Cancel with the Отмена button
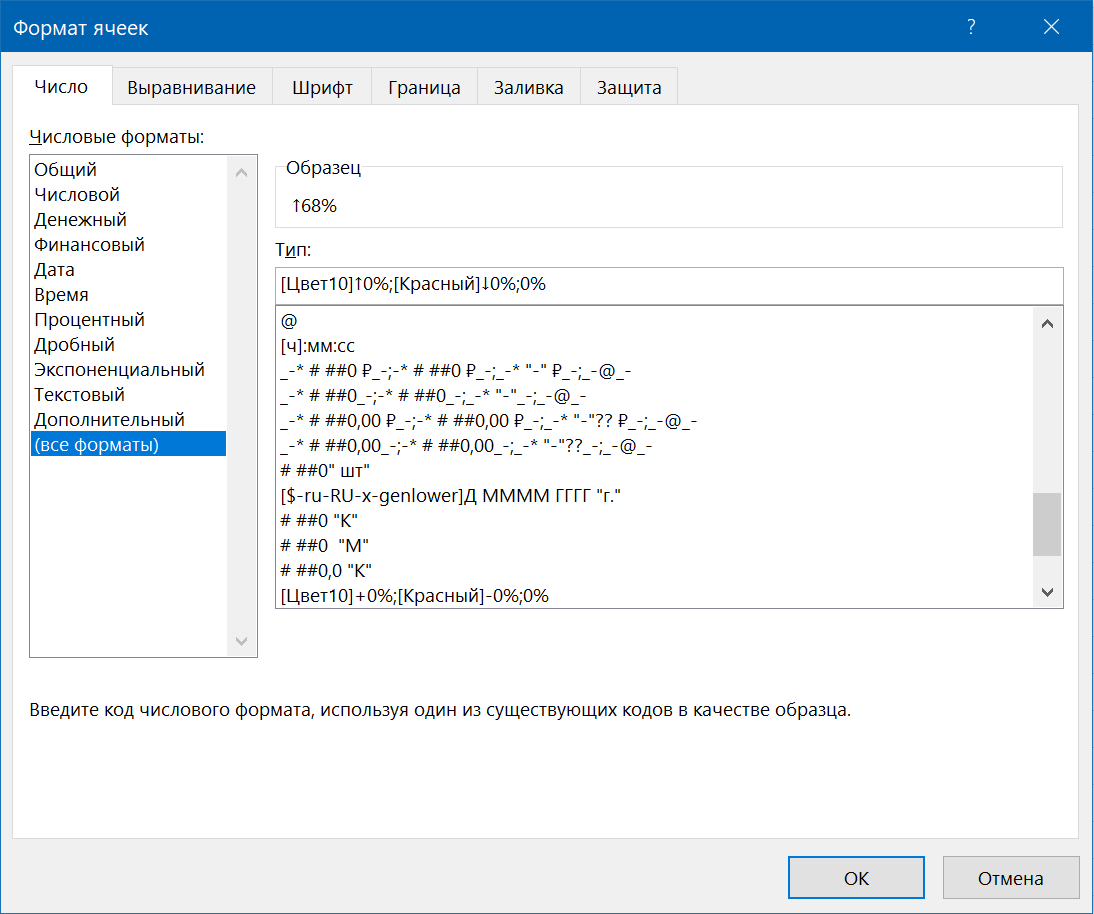The image size is (1094, 914). [1010, 878]
